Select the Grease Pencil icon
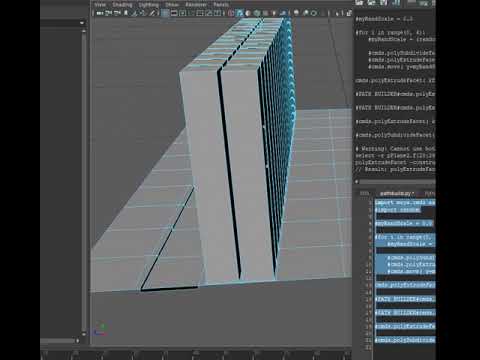480x360 pixels. [x=152, y=13]
